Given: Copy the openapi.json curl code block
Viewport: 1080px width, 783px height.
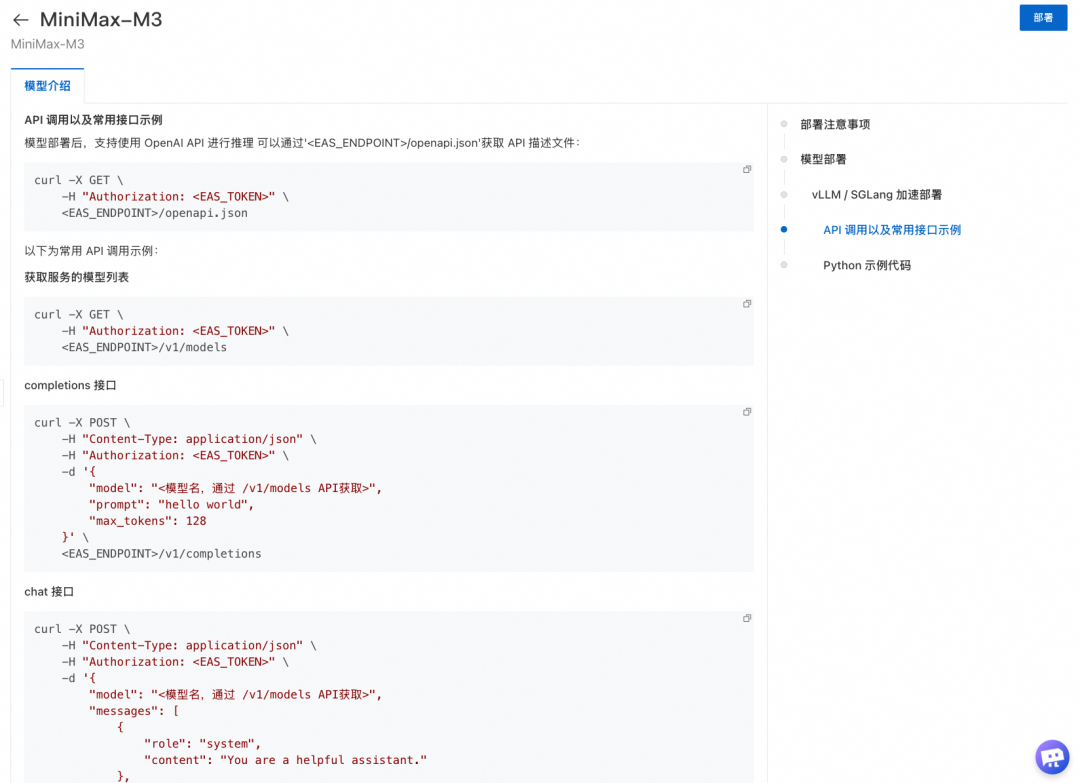Looking at the screenshot, I should point(747,169).
